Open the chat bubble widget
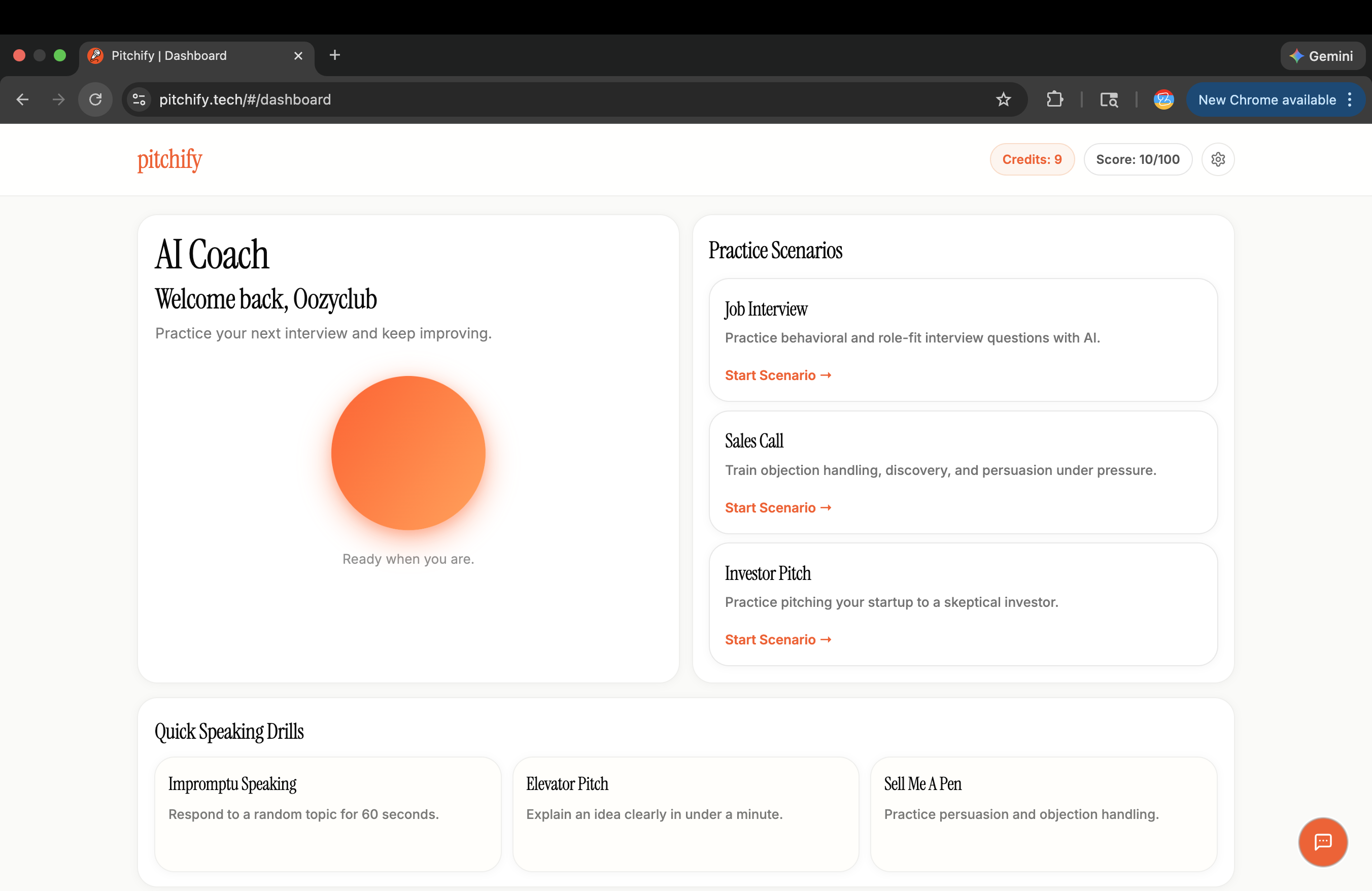This screenshot has width=1372, height=891. pyautogui.click(x=1322, y=841)
